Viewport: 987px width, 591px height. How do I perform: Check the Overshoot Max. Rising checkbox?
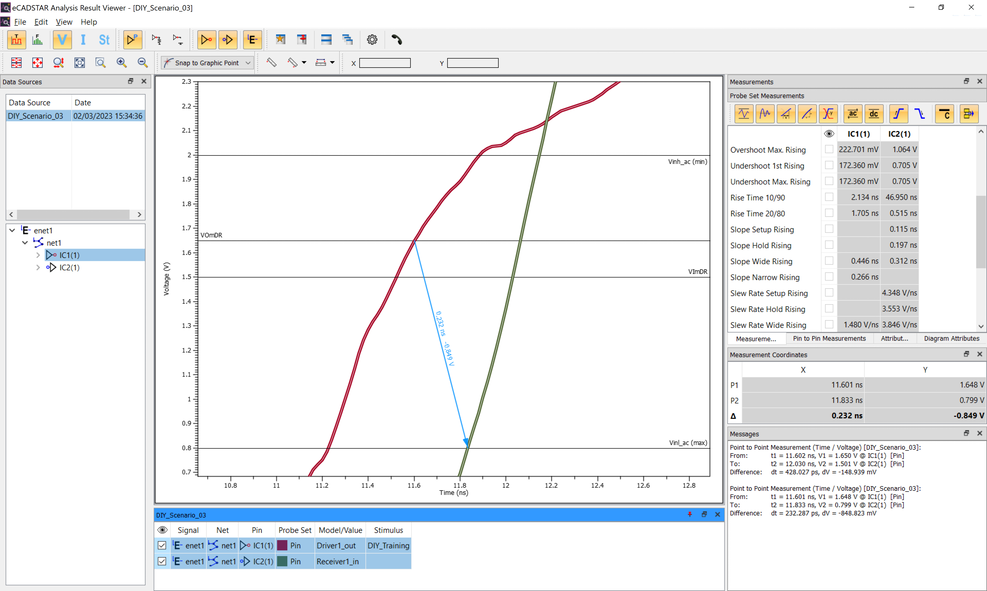click(x=829, y=150)
